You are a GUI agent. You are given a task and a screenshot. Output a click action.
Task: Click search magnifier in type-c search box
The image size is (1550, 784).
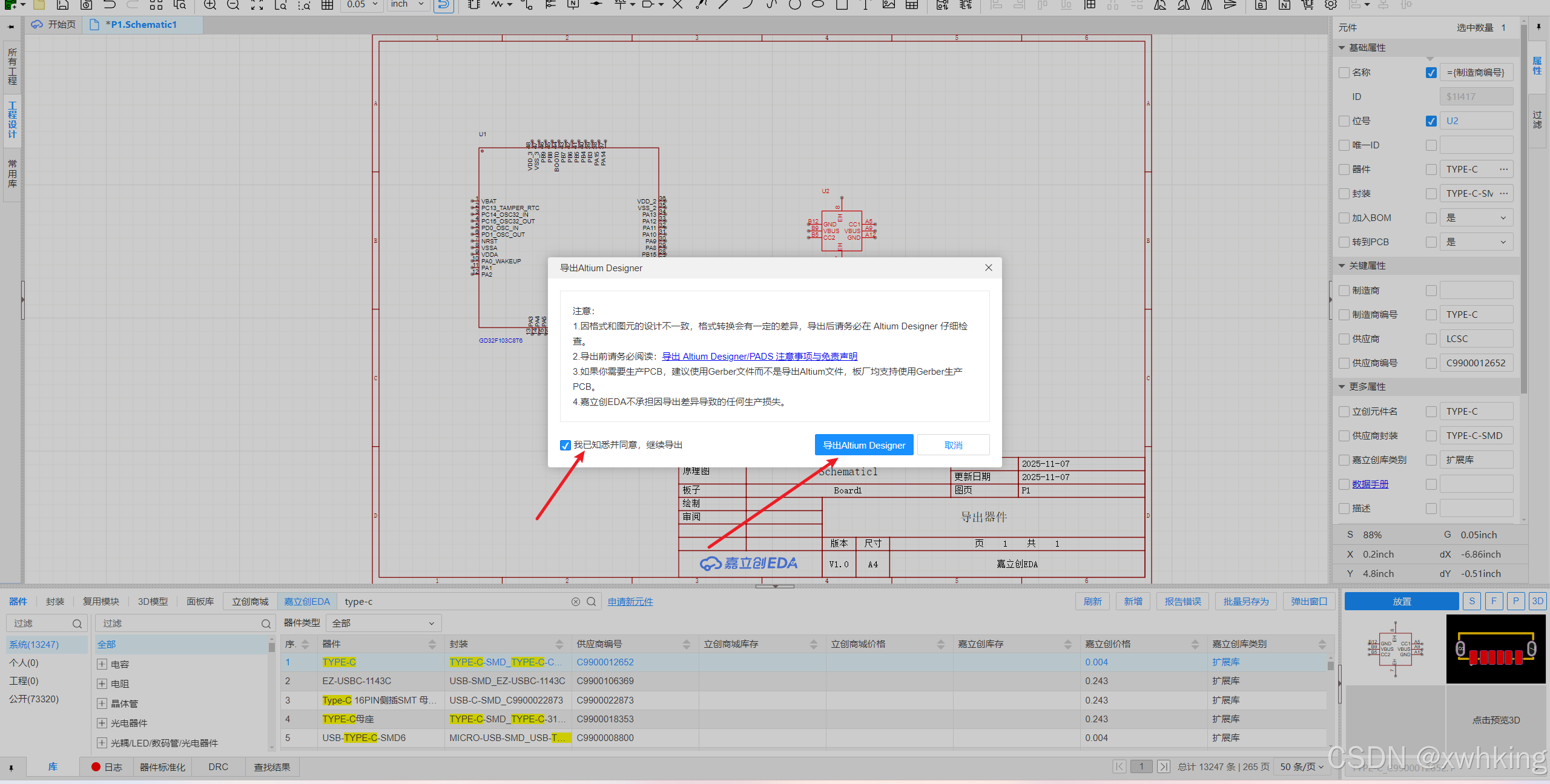click(x=592, y=601)
